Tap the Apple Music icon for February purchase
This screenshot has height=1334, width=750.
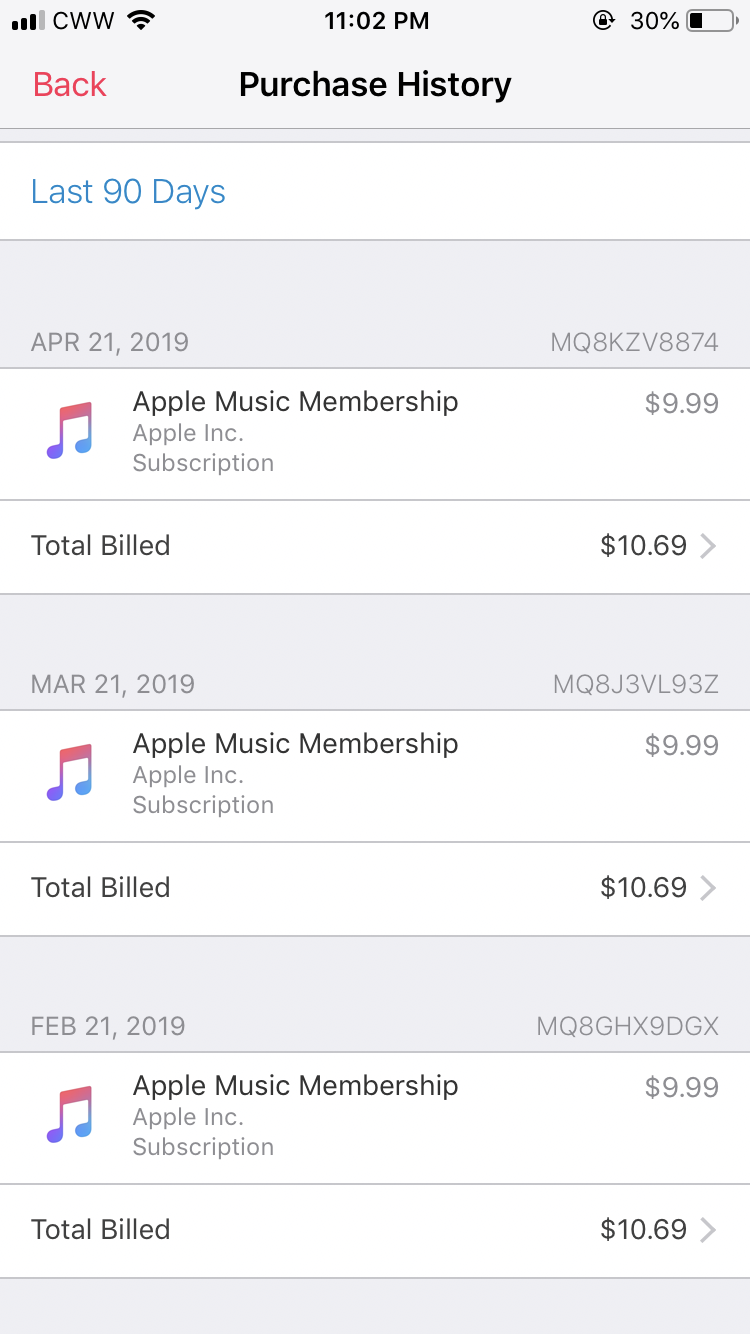coord(70,1115)
